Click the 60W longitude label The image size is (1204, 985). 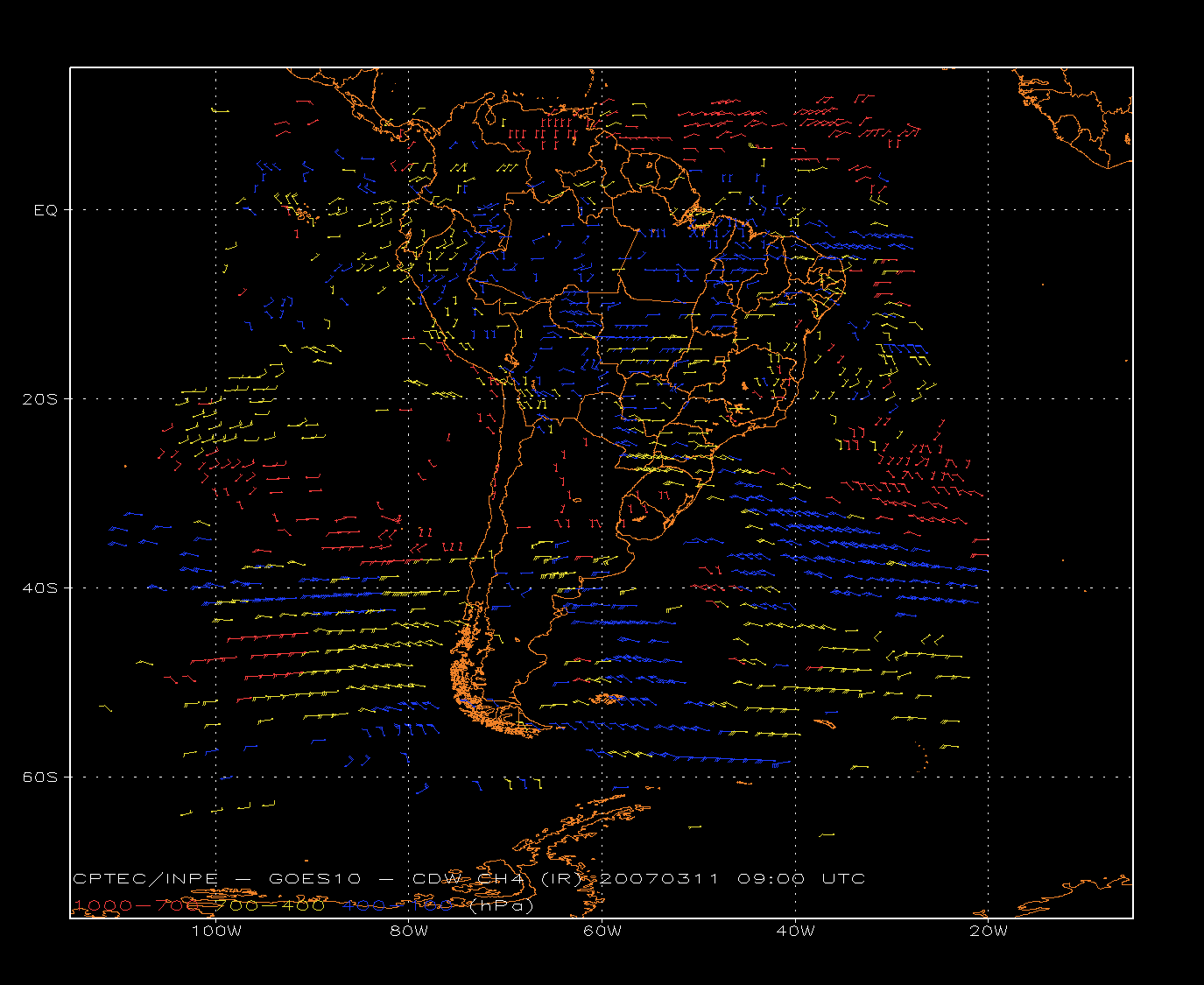[x=602, y=932]
